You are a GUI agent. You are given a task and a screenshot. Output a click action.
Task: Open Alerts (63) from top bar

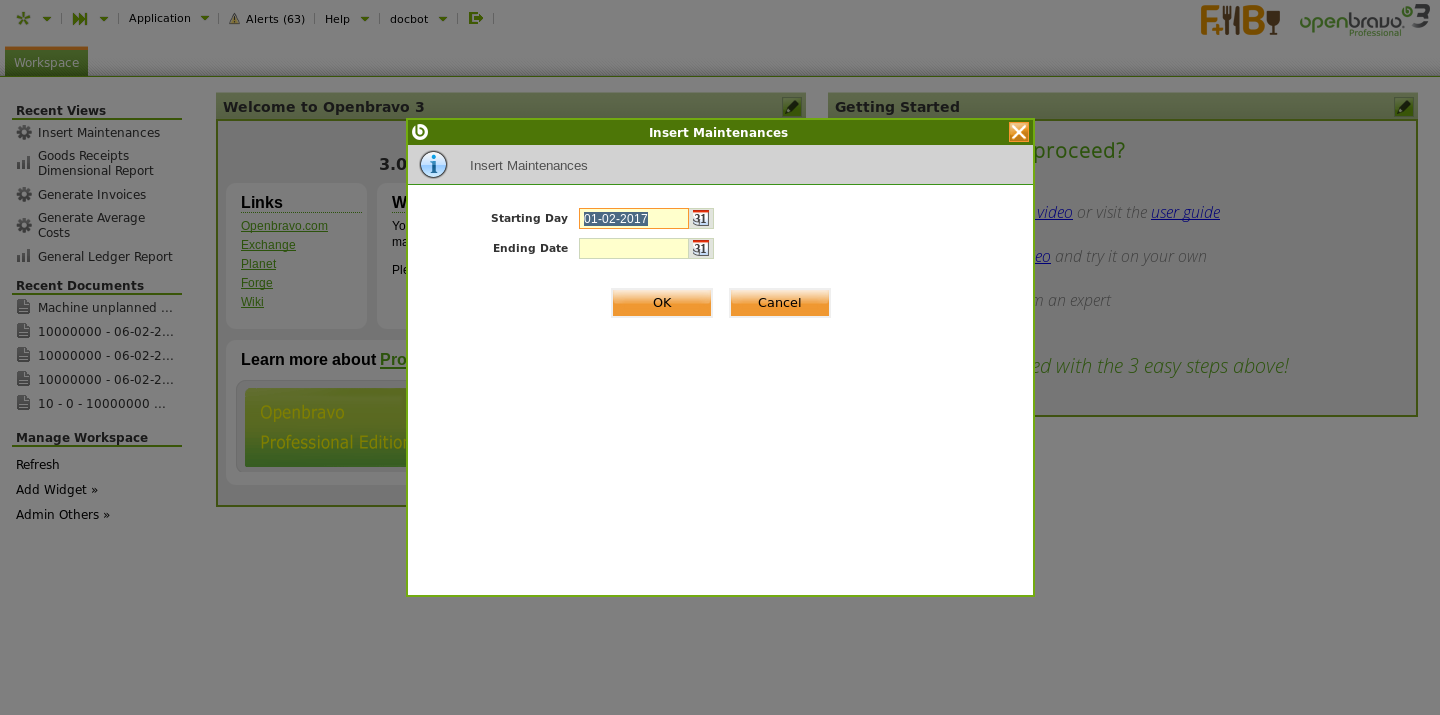[267, 18]
